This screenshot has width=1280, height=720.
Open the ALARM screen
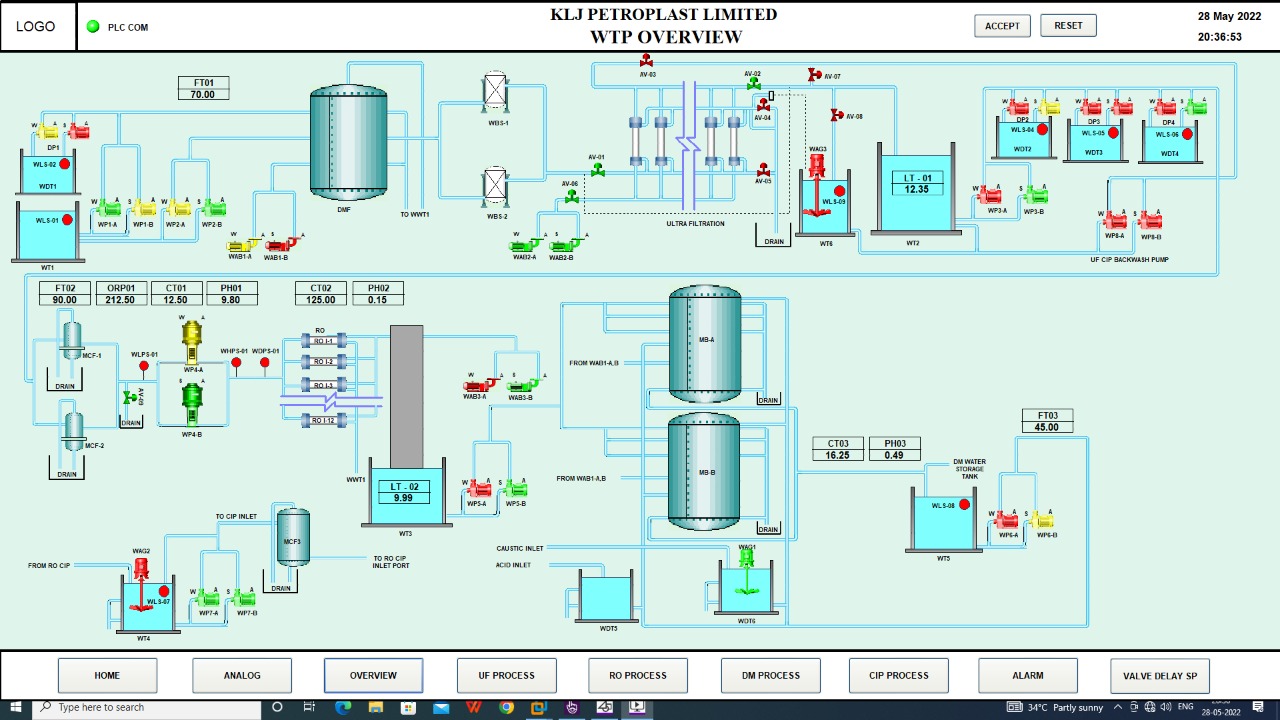1028,676
